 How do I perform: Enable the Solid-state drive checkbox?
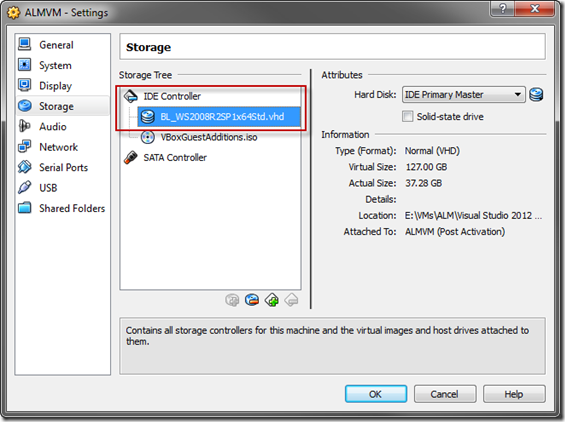coord(408,116)
